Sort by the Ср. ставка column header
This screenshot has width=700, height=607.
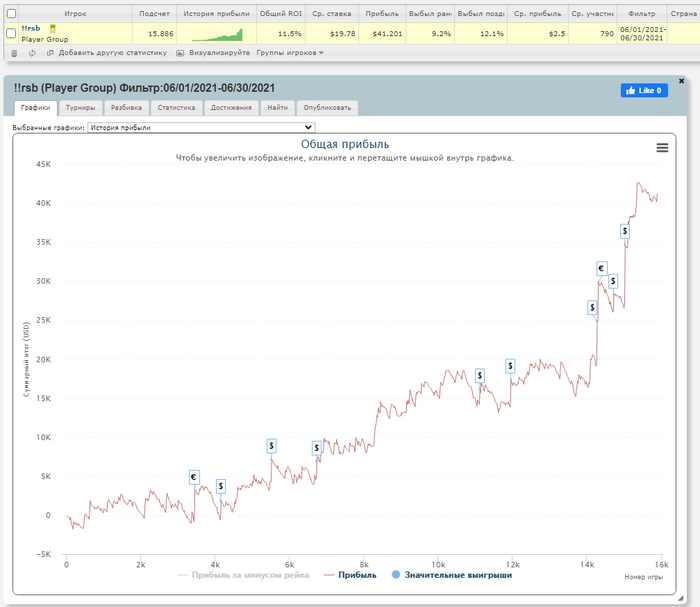[332, 14]
